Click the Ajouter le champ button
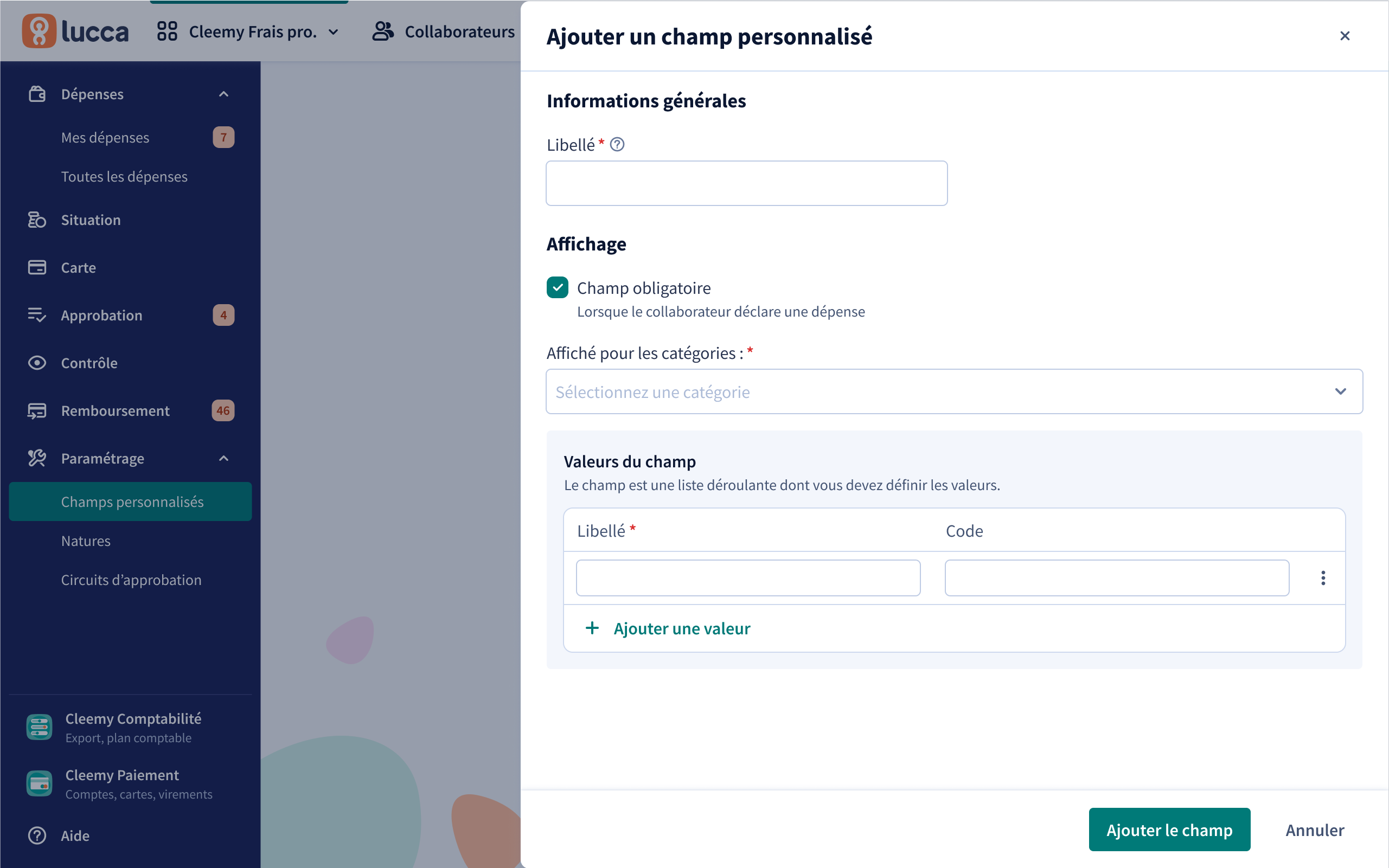1389x868 pixels. tap(1169, 830)
